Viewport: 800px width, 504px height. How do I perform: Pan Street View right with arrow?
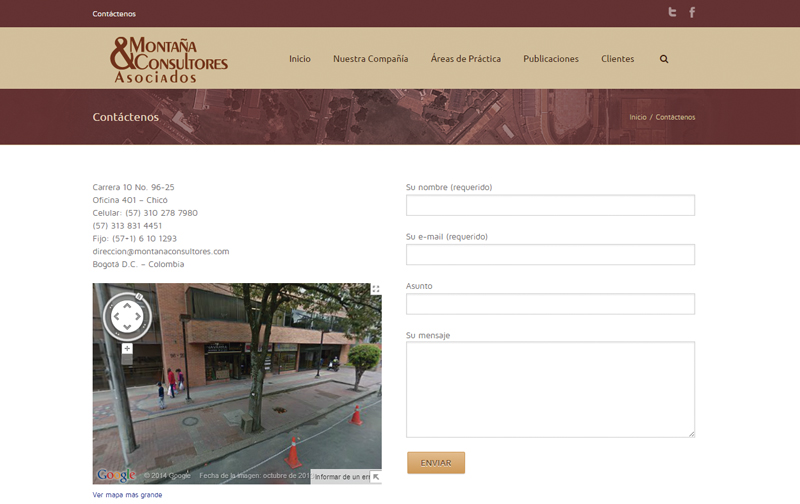pyautogui.click(x=140, y=318)
